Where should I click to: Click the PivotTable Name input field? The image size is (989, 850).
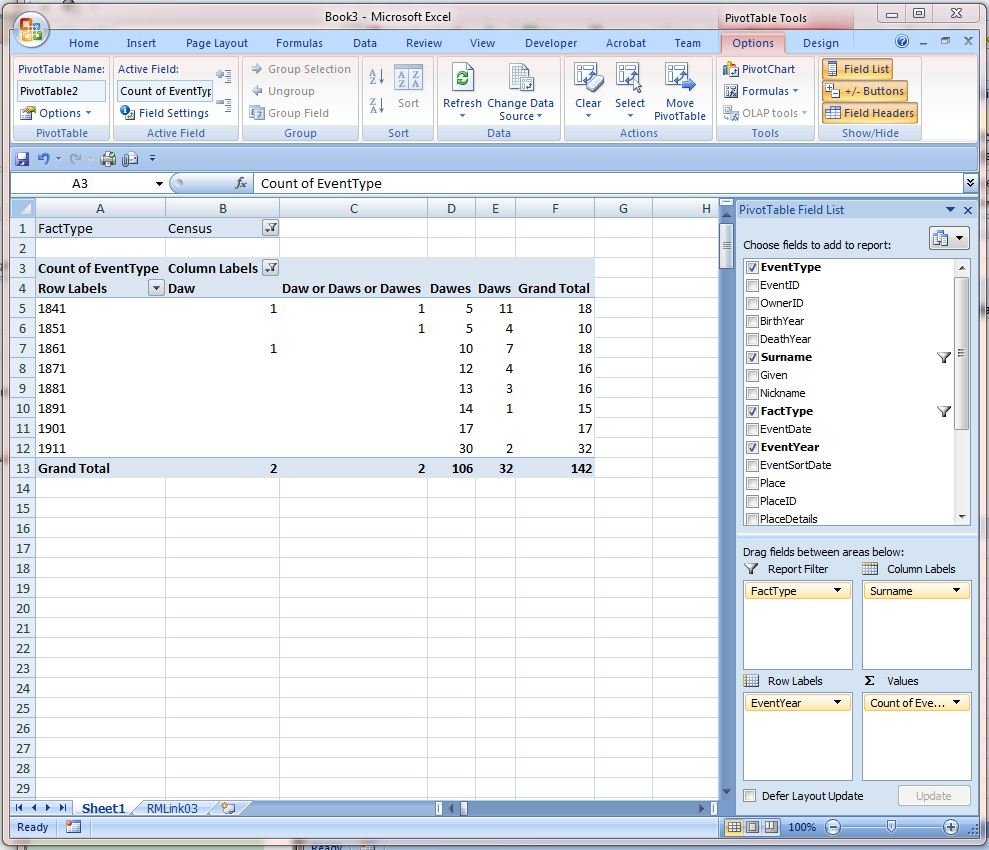[x=61, y=91]
